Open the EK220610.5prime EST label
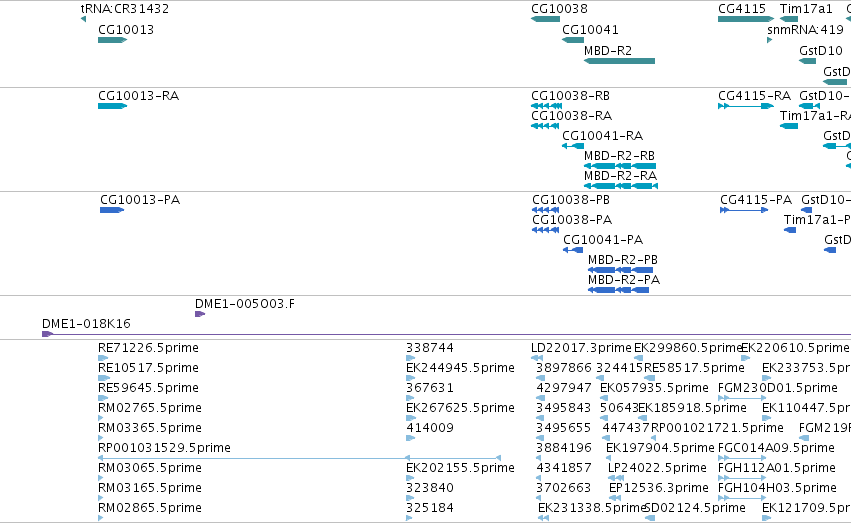851x523 pixels. click(795, 348)
